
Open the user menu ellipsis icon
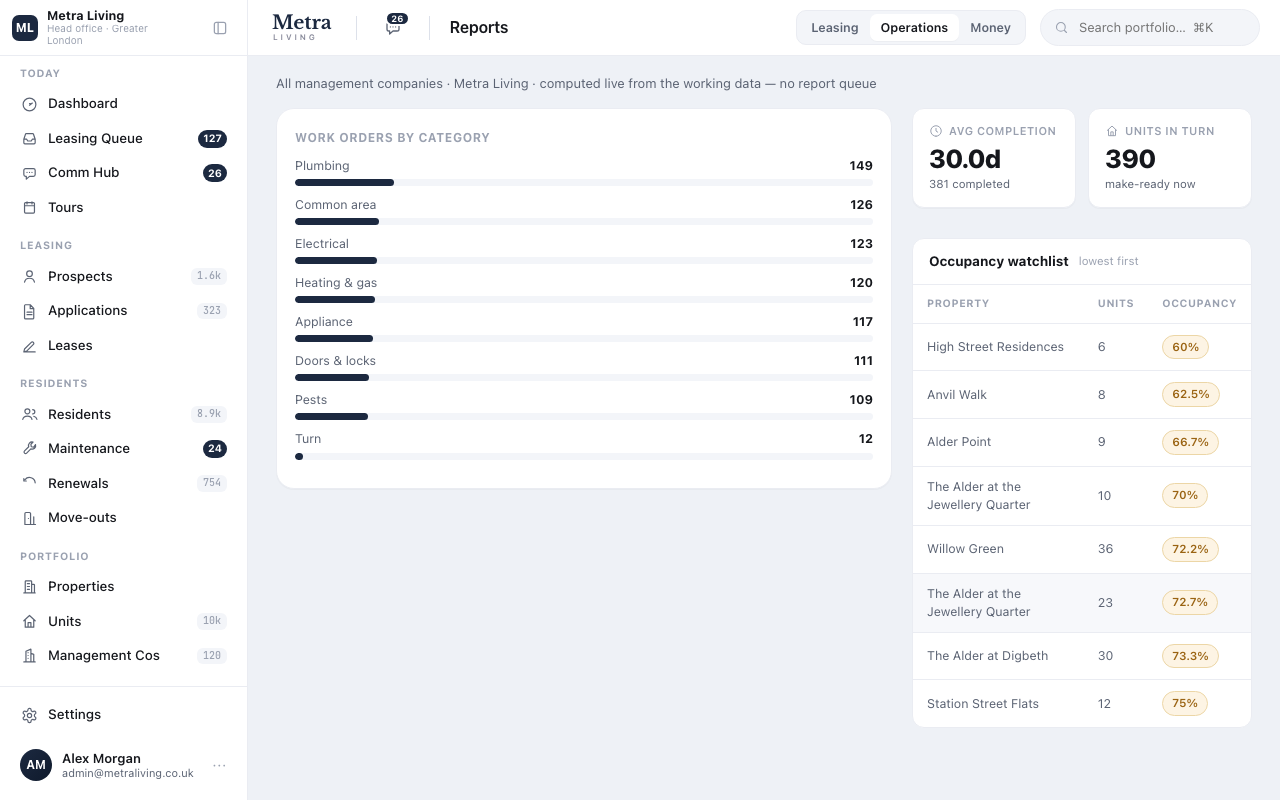point(219,766)
